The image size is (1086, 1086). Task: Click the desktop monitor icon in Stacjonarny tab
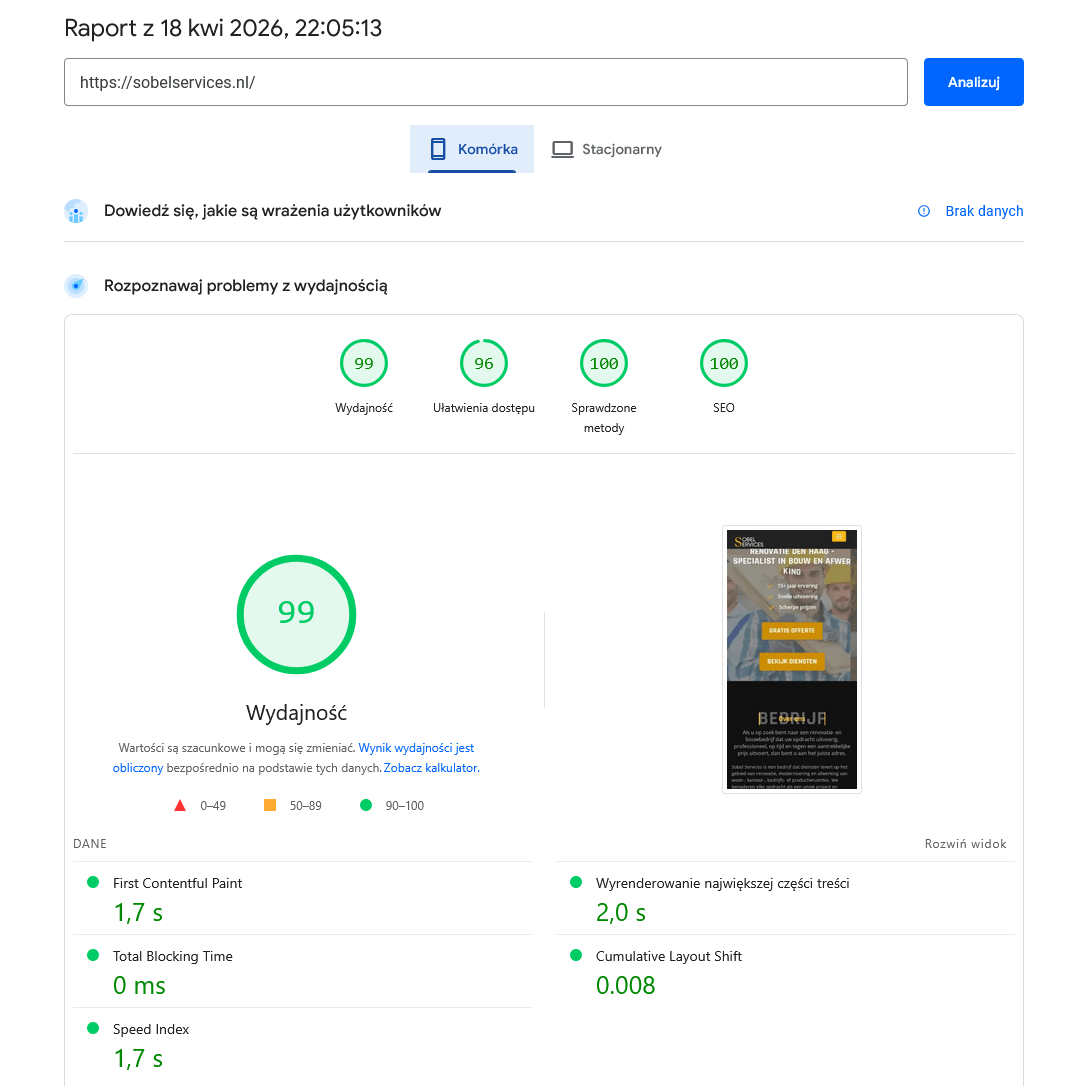(563, 149)
